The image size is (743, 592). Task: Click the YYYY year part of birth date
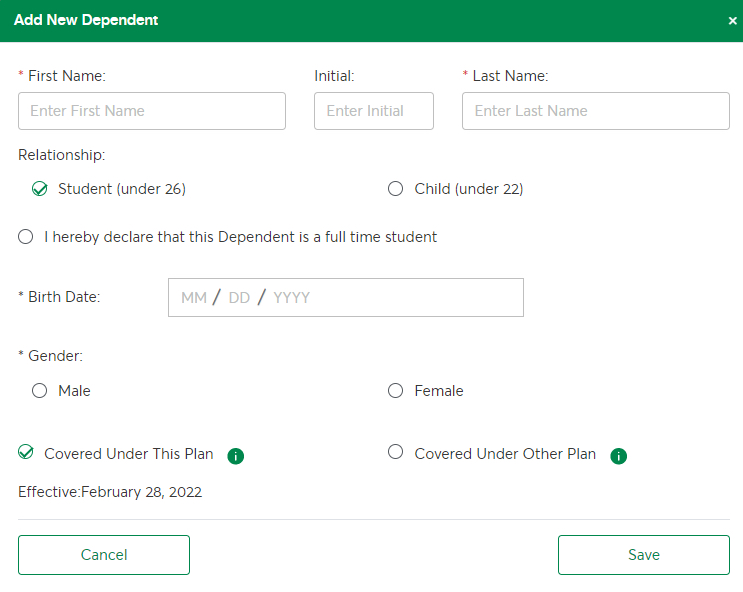click(x=291, y=298)
